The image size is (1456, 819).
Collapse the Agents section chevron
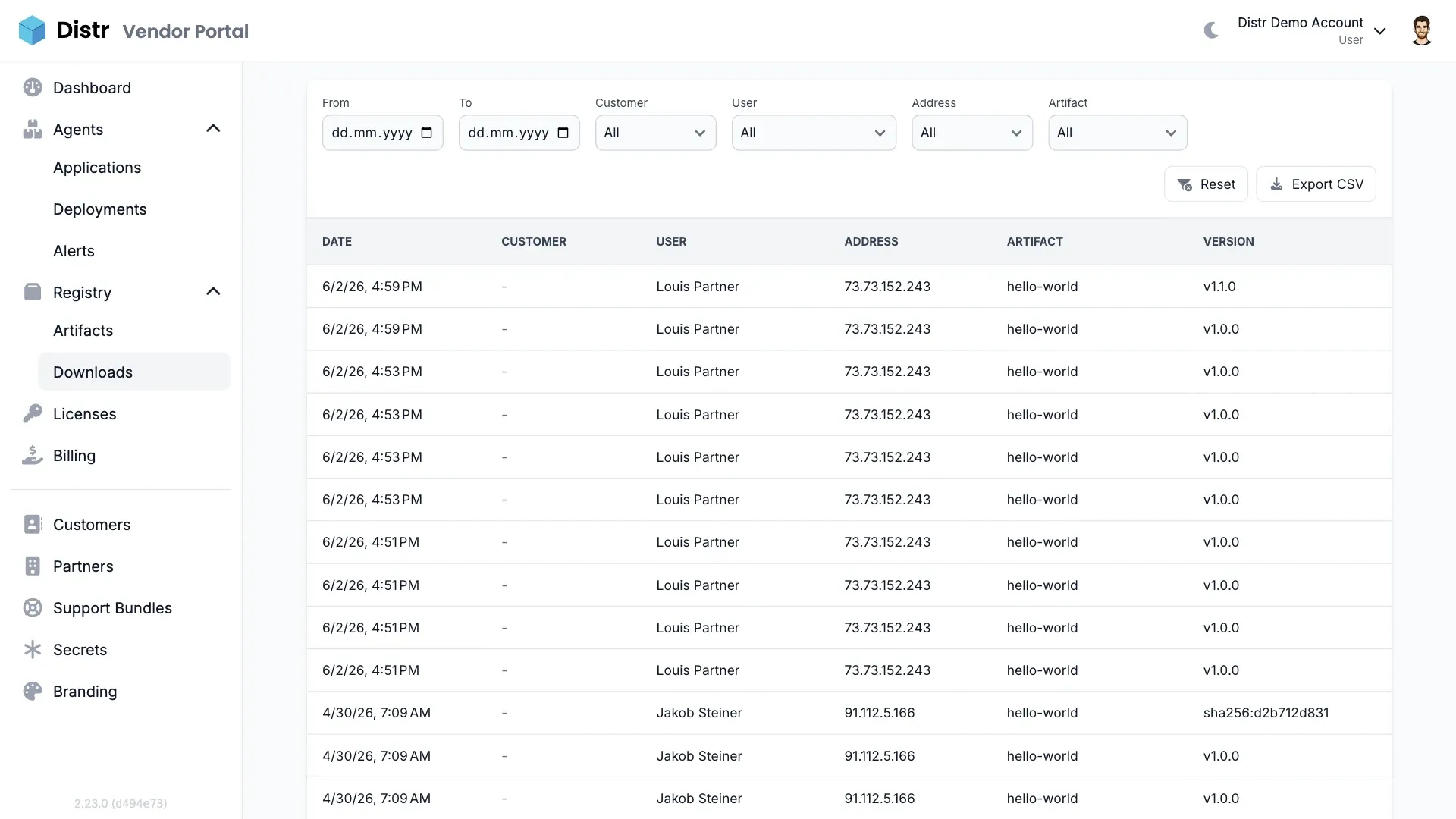(213, 129)
